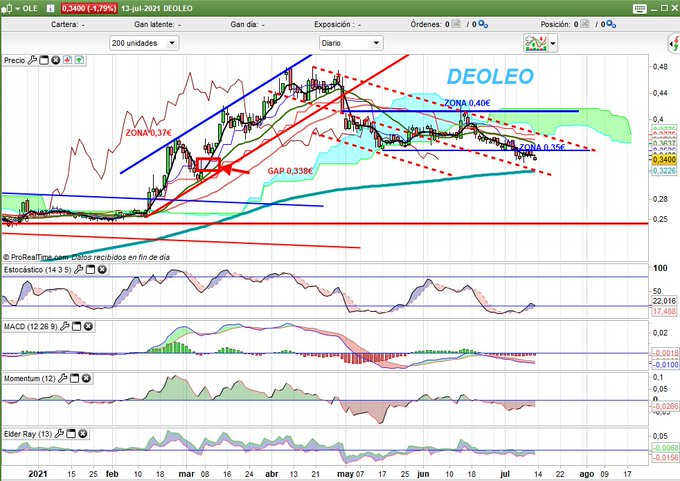The image size is (680, 481).
Task: Click the Órdenes list icon
Action: [x=456, y=24]
